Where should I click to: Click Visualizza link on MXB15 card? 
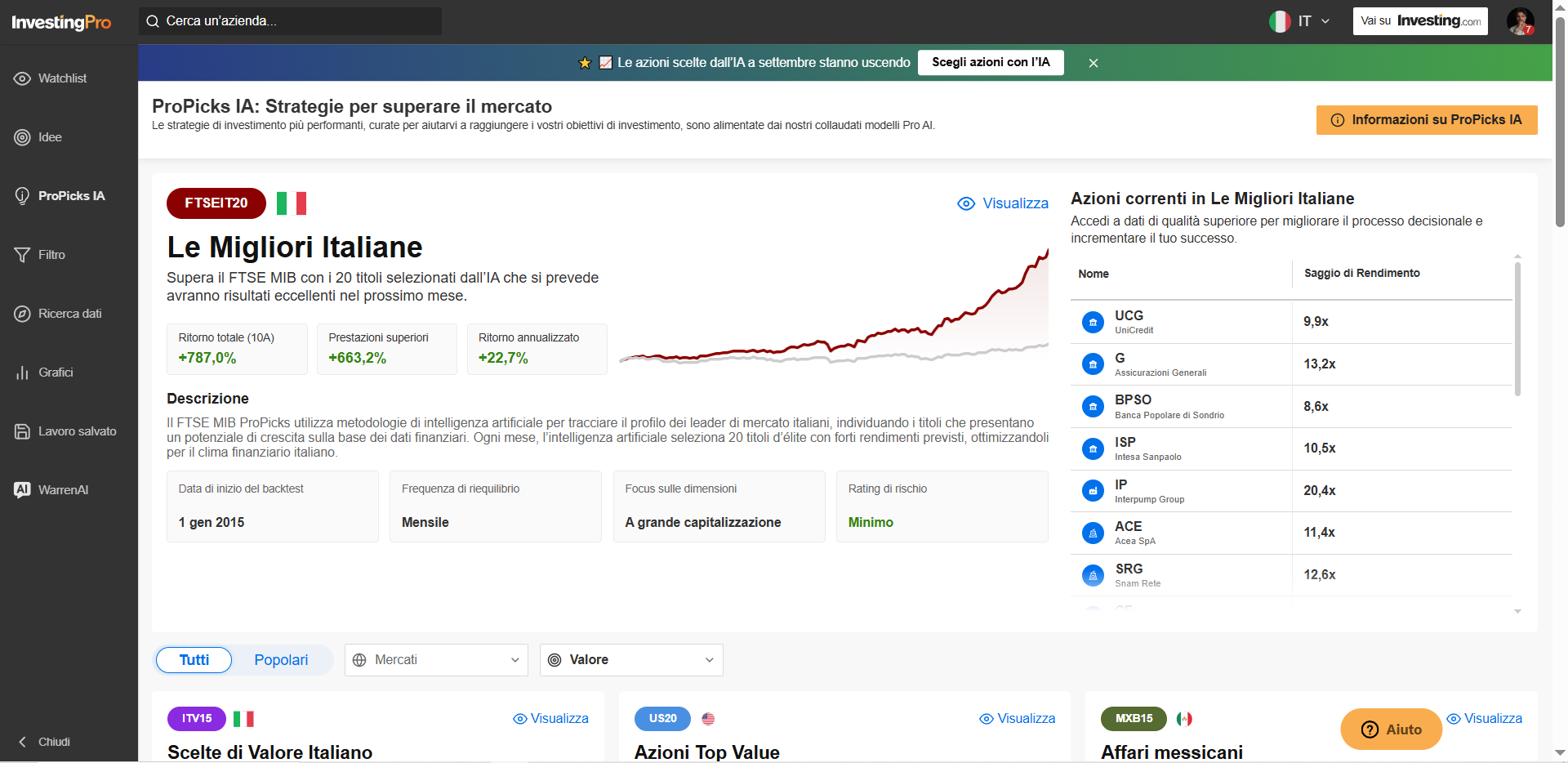1484,719
